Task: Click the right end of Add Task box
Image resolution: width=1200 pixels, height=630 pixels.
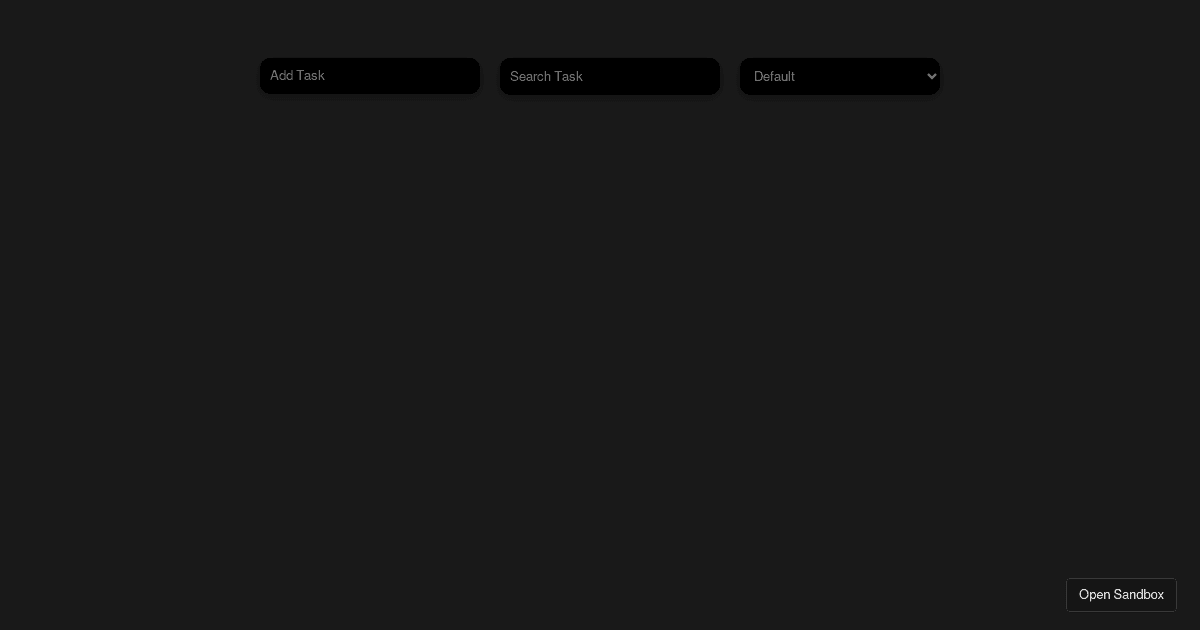Action: coord(465,76)
